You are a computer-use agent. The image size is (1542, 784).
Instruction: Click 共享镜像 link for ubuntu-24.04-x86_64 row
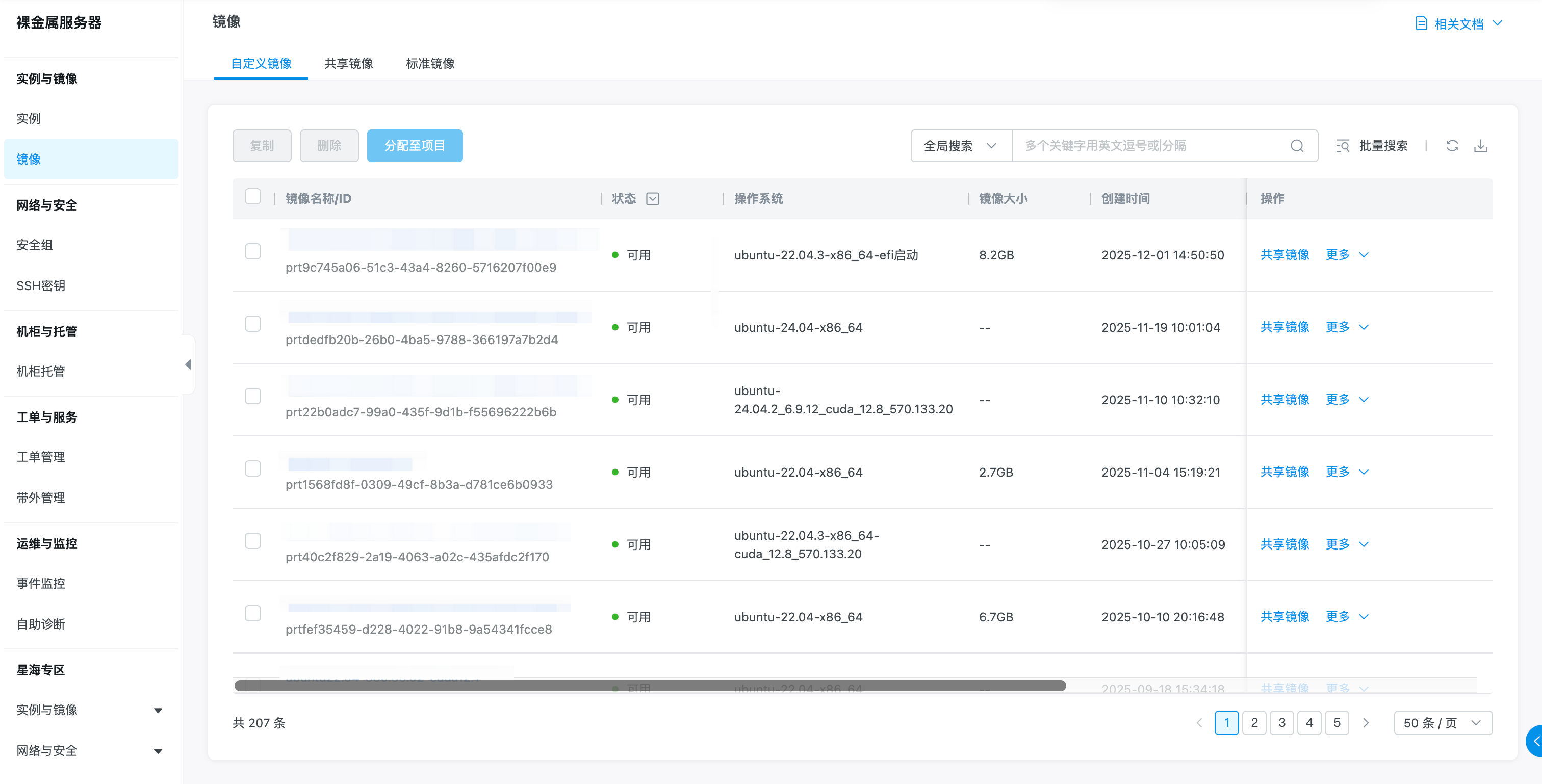1284,327
